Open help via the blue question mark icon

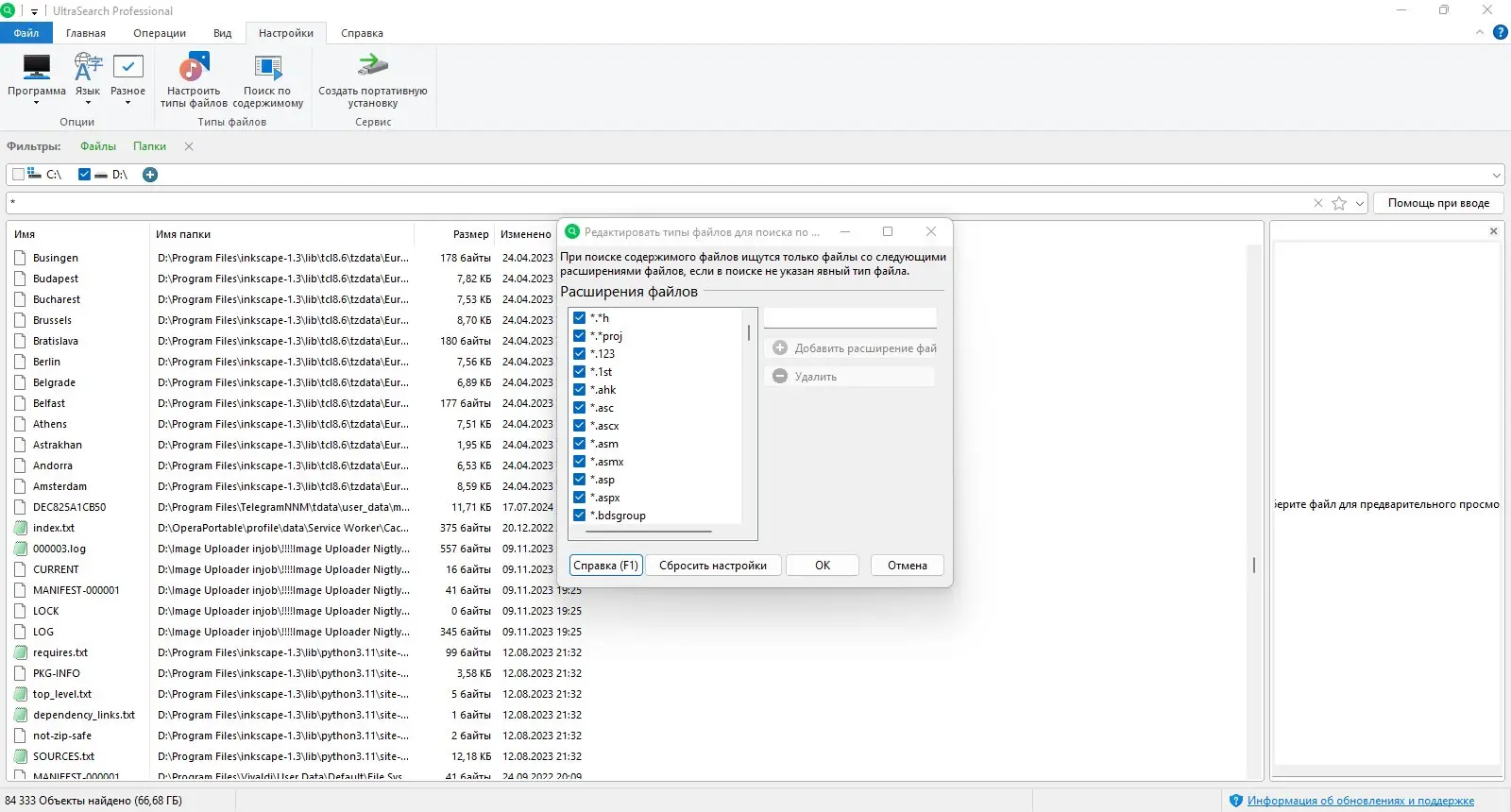[1500, 32]
